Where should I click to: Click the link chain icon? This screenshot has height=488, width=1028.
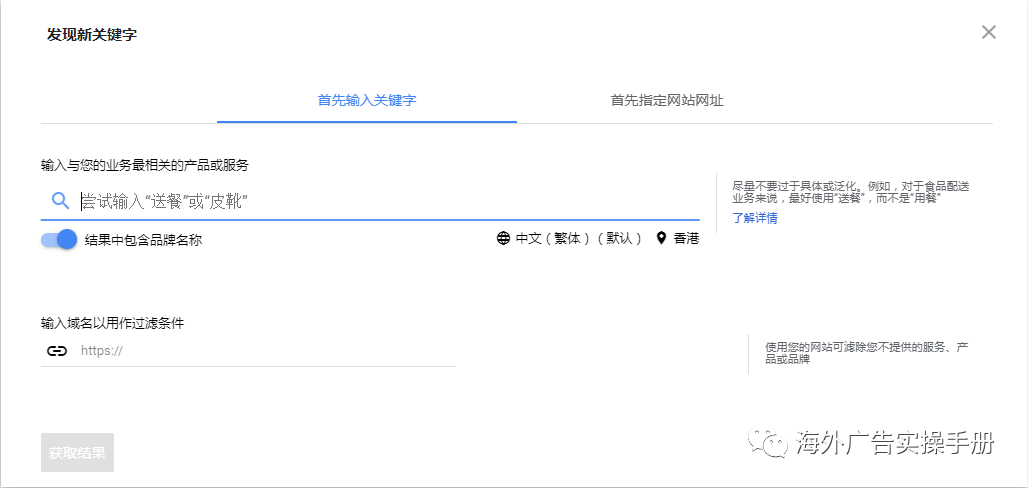point(57,351)
